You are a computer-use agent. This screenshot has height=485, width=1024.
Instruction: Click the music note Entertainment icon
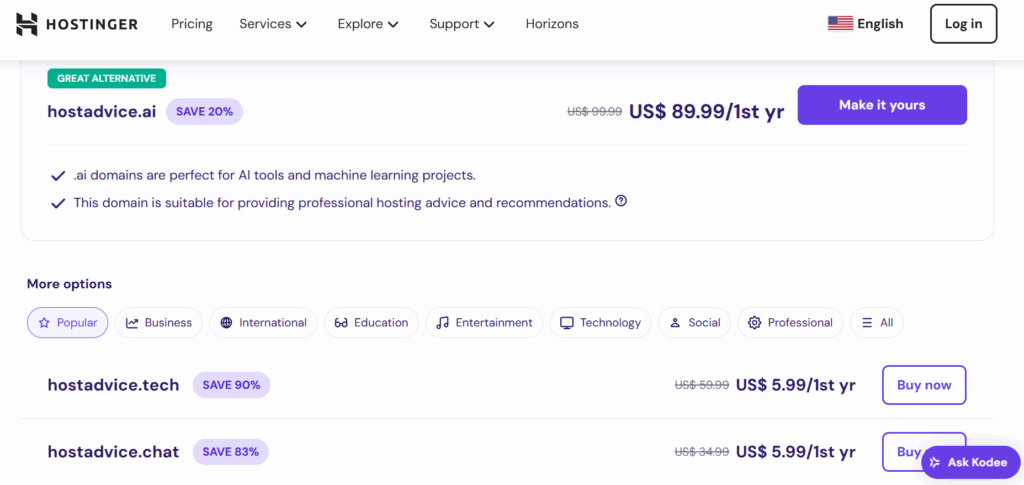(x=443, y=322)
